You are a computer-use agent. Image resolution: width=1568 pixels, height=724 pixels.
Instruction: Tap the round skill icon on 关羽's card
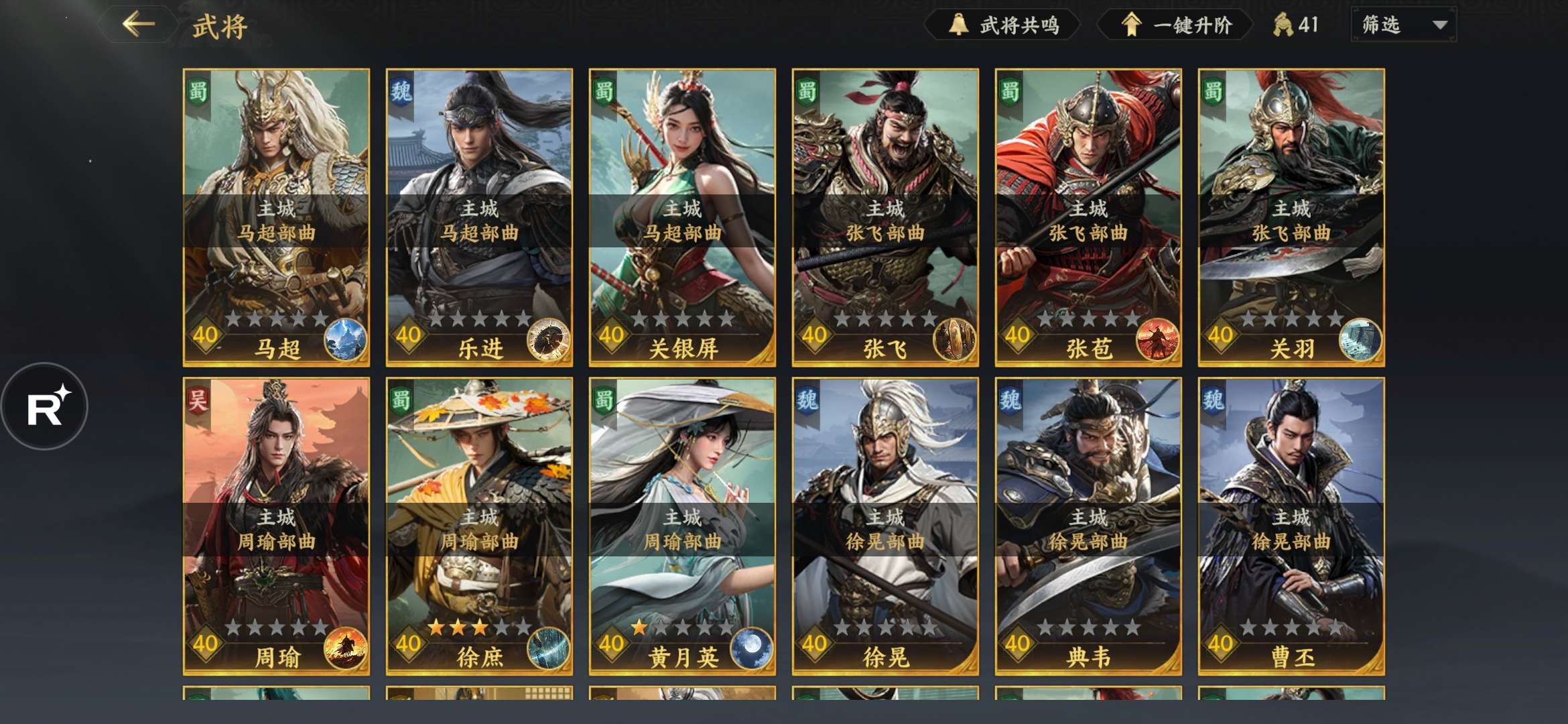click(x=1361, y=340)
